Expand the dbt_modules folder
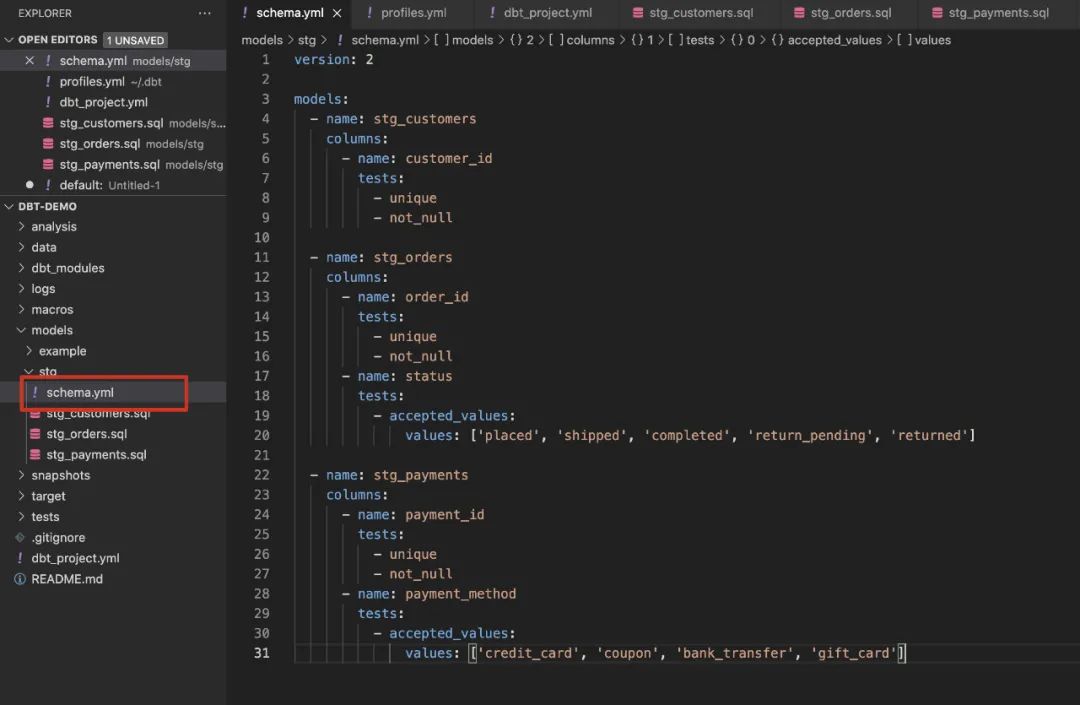The height and width of the screenshot is (705, 1080). (21, 268)
